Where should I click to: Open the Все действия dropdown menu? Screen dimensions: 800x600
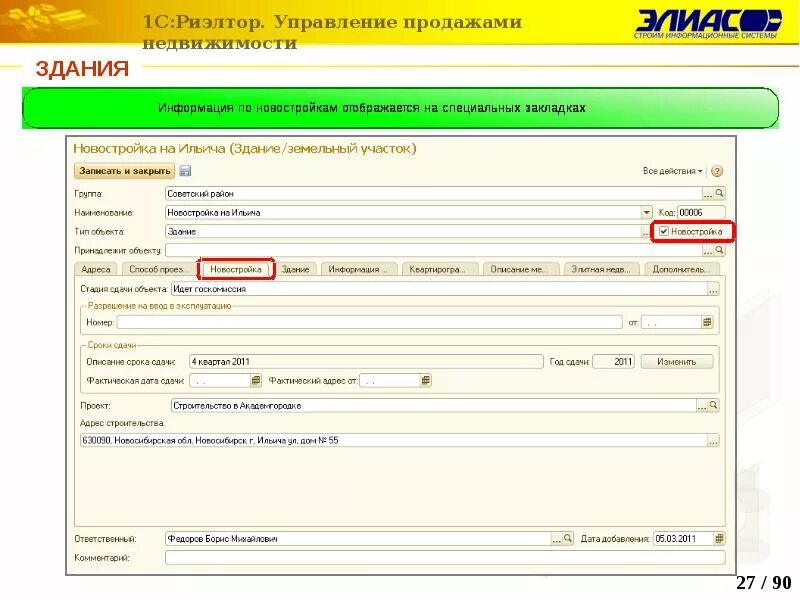tap(672, 171)
